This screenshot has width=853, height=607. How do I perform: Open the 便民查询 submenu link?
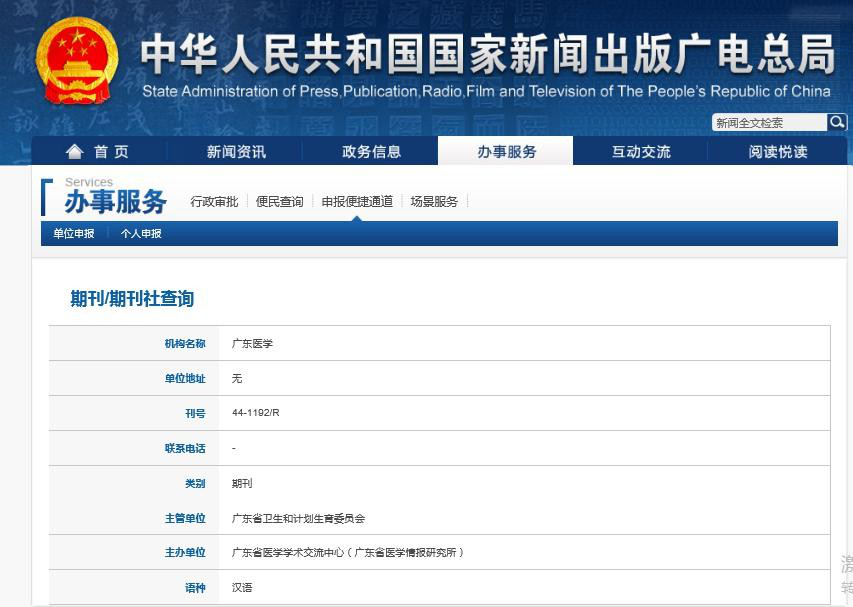279,202
